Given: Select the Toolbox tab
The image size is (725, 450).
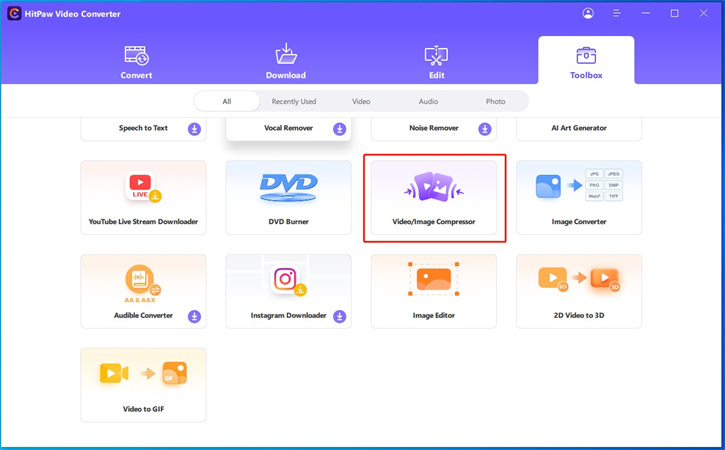Looking at the screenshot, I should point(586,62).
